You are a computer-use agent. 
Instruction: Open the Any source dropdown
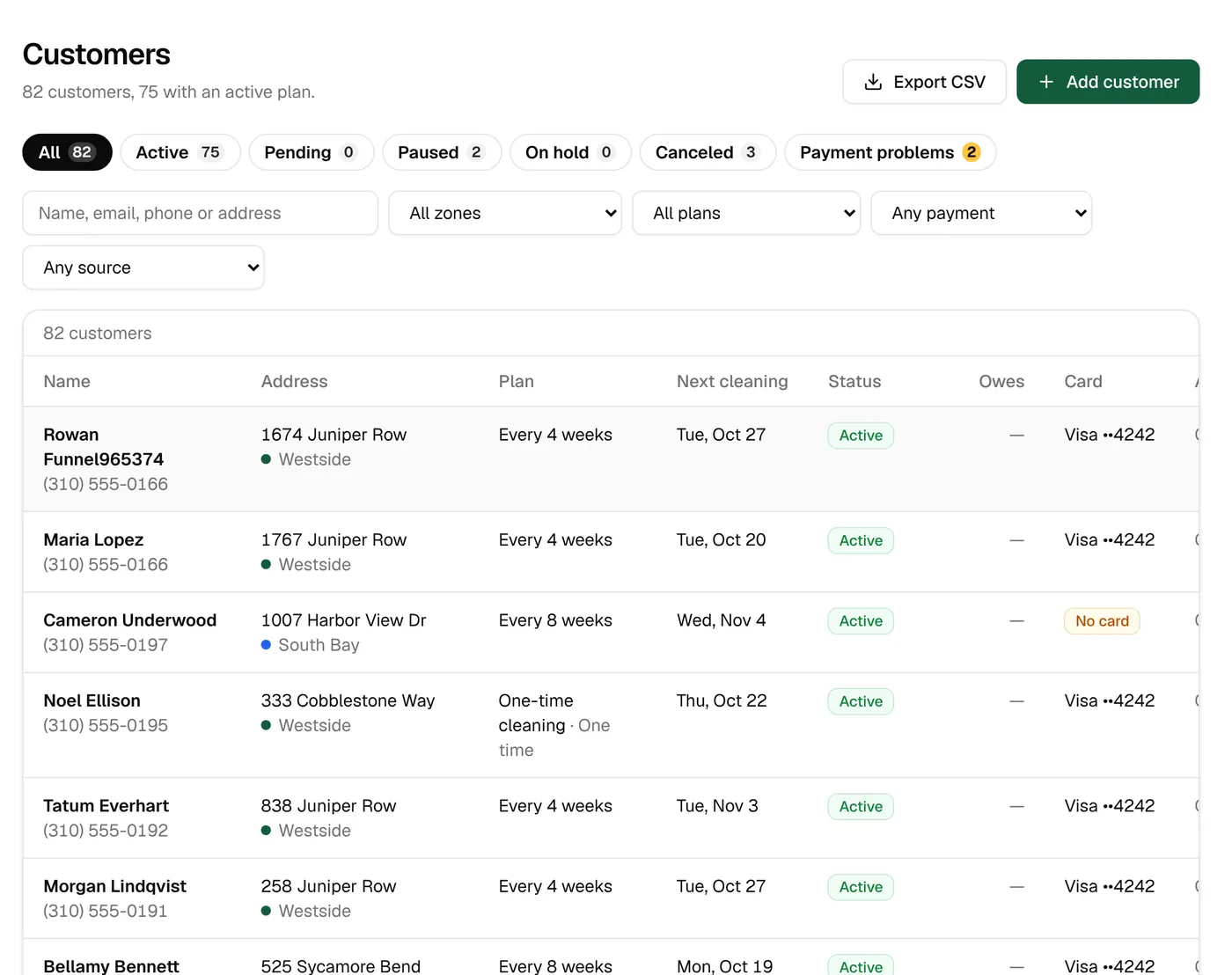coord(143,268)
